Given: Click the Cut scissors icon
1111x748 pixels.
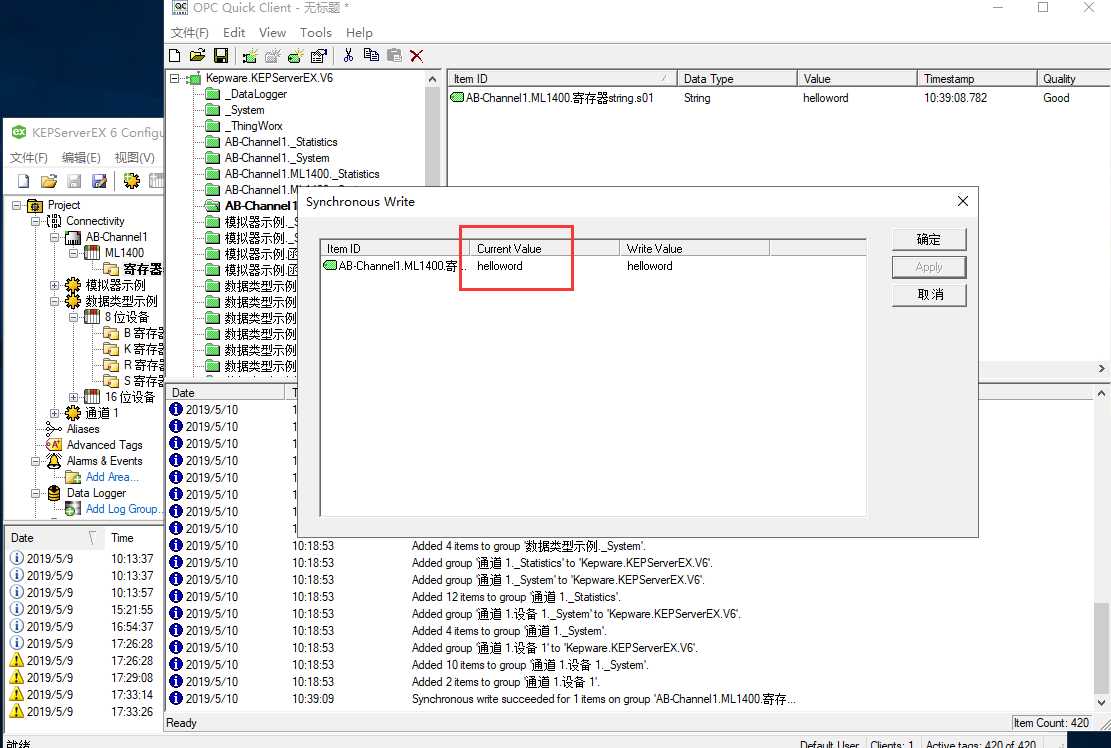Looking at the screenshot, I should 348,55.
